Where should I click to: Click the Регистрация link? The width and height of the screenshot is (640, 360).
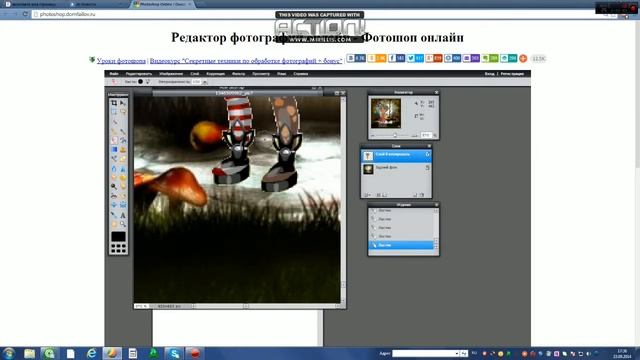512,74
